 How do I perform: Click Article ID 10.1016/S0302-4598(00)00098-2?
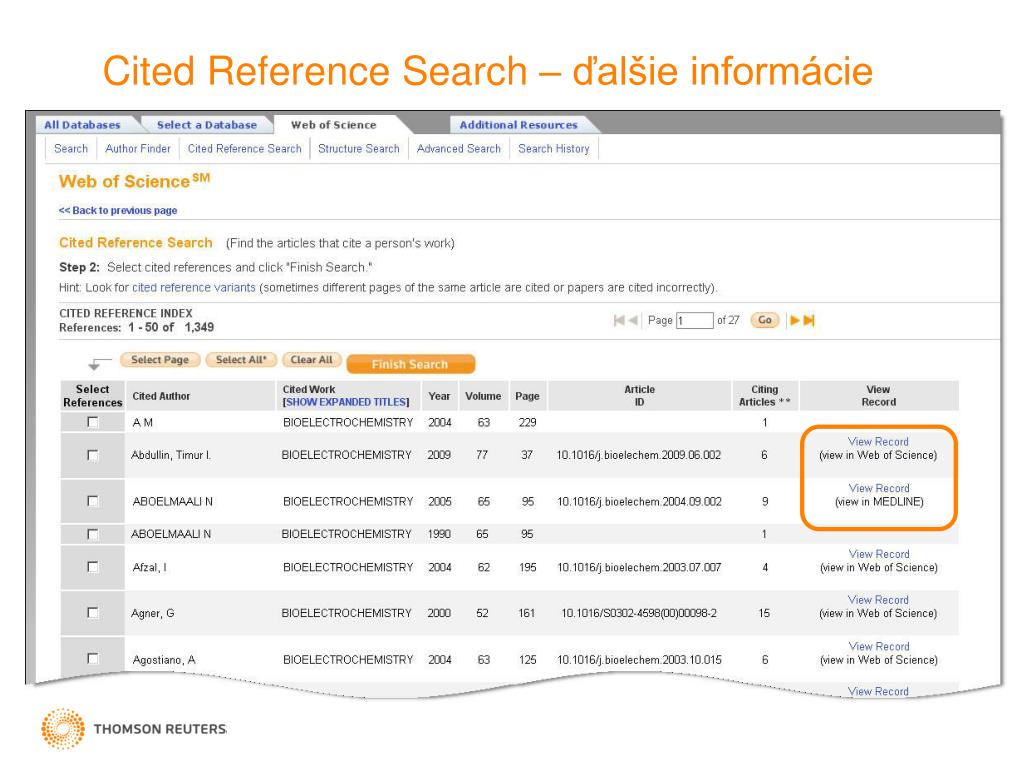pyautogui.click(x=639, y=613)
